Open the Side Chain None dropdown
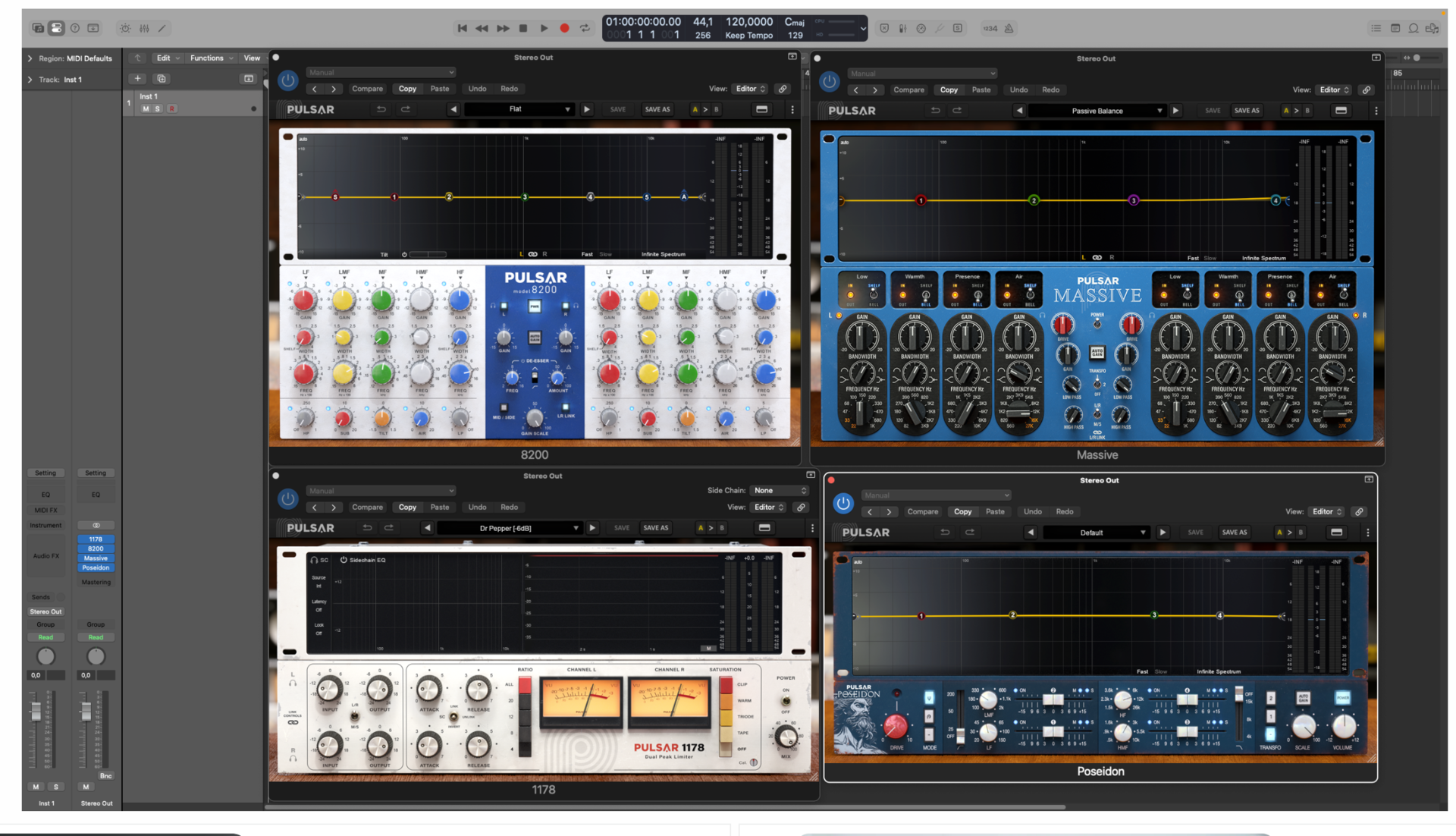The image size is (1456, 836). coord(779,491)
